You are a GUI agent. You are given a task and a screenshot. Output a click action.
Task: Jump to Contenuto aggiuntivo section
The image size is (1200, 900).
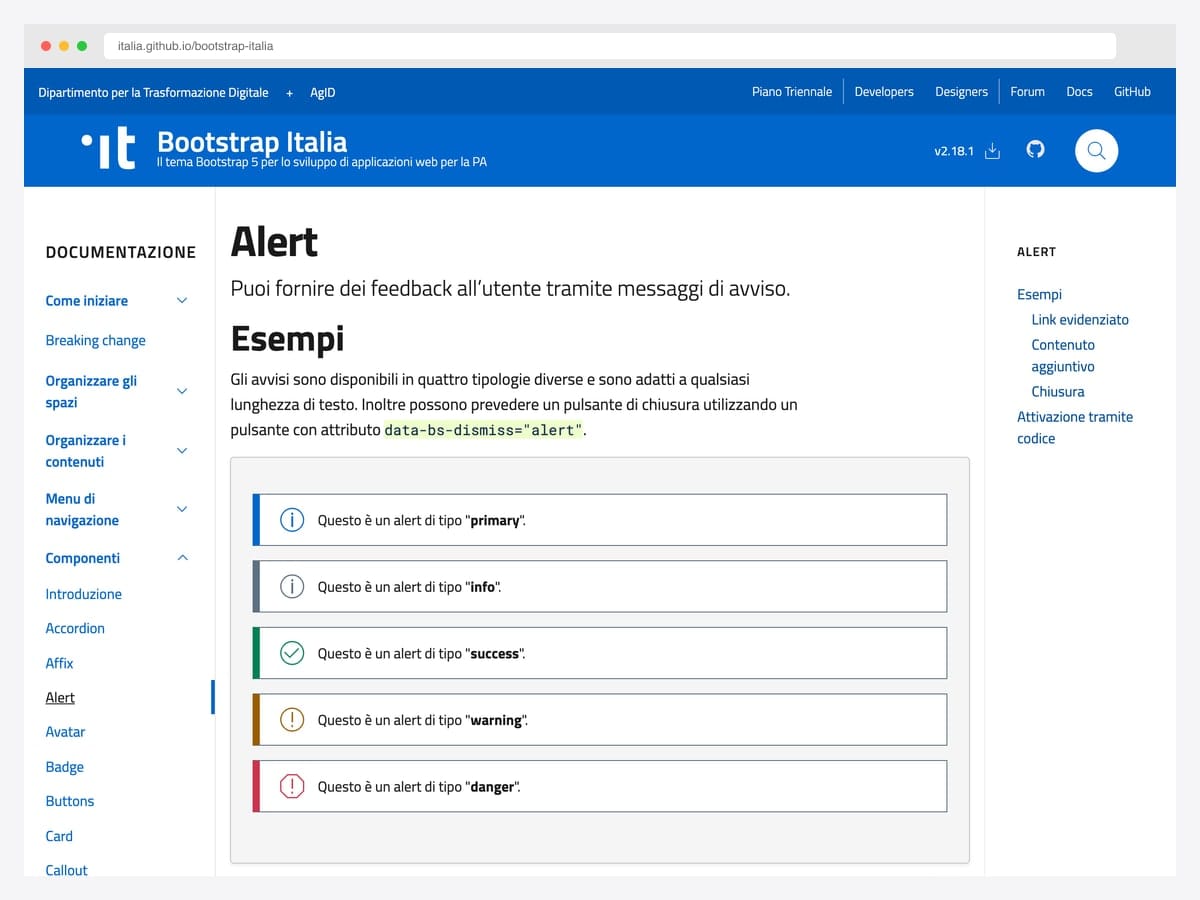(1063, 356)
